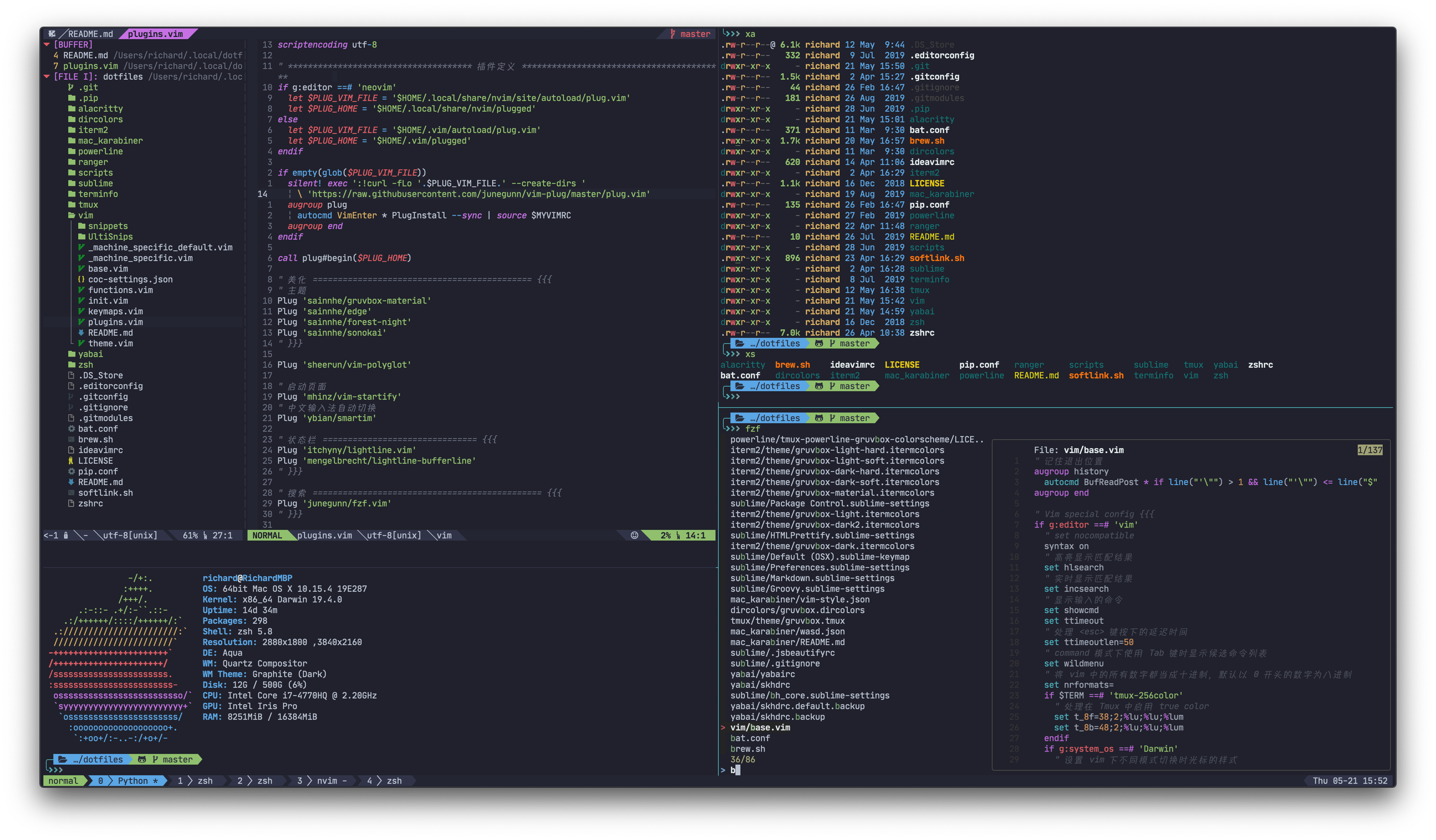The height and width of the screenshot is (840, 1436).
Task: Click the markdown icon beside README.md inside the vim folder
Action: 81,333
